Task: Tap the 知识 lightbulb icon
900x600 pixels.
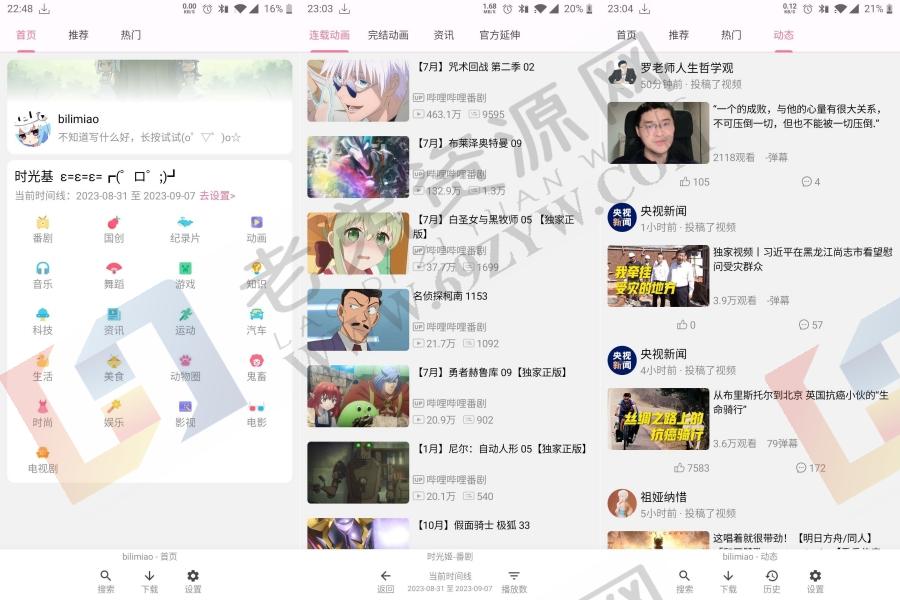Action: click(256, 268)
